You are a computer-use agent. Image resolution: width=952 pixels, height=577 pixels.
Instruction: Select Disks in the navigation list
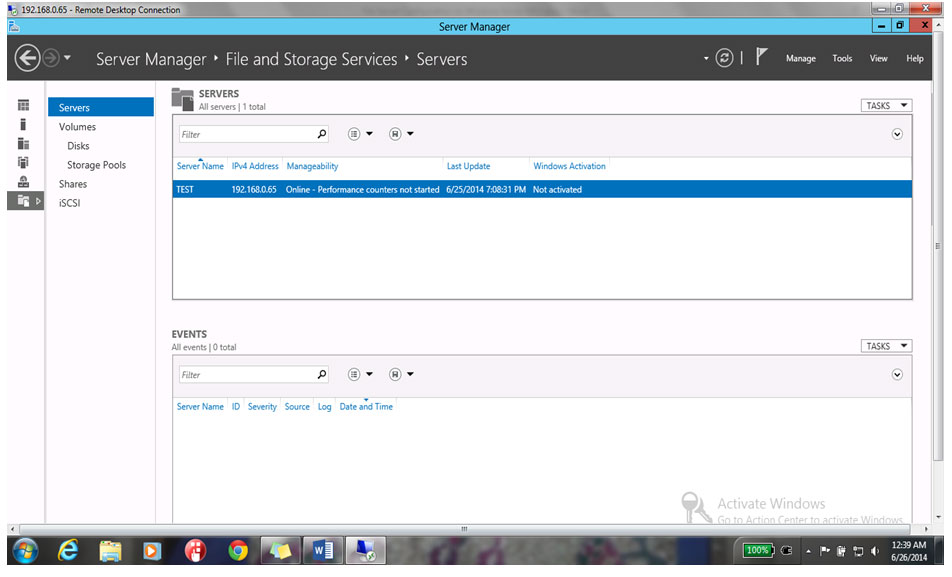coord(78,146)
